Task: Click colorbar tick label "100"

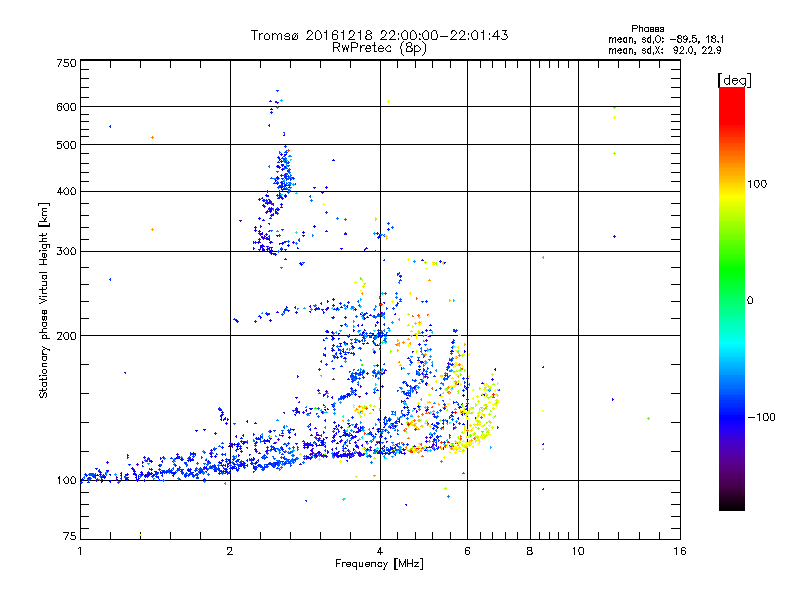Action: [757, 184]
